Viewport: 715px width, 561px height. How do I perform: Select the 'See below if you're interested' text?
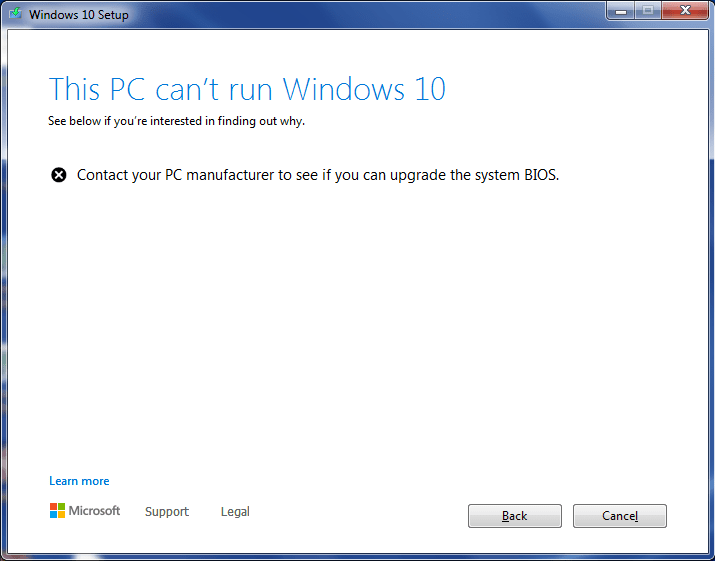(176, 121)
